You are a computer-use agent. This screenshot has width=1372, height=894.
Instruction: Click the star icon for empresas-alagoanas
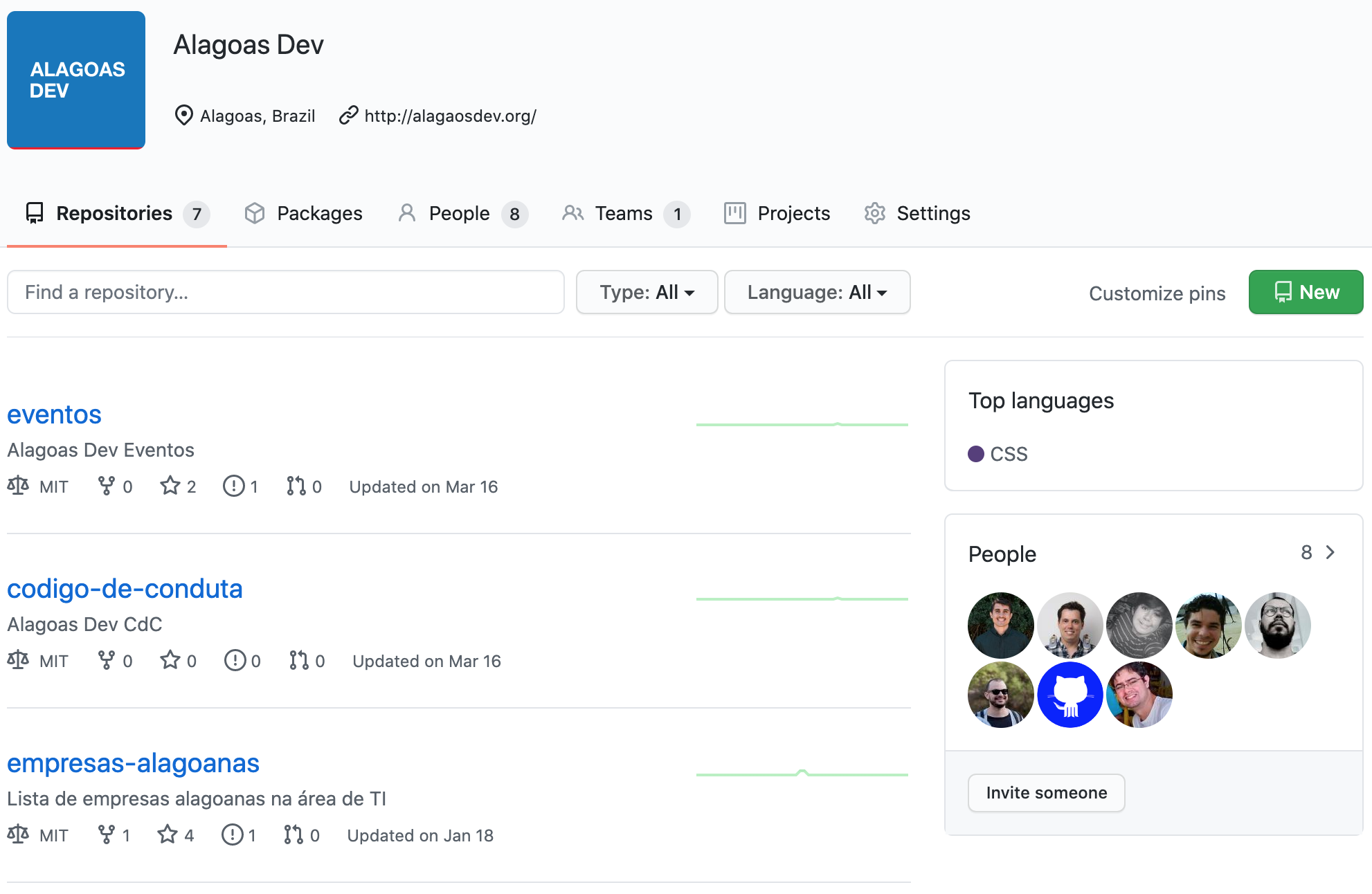168,834
